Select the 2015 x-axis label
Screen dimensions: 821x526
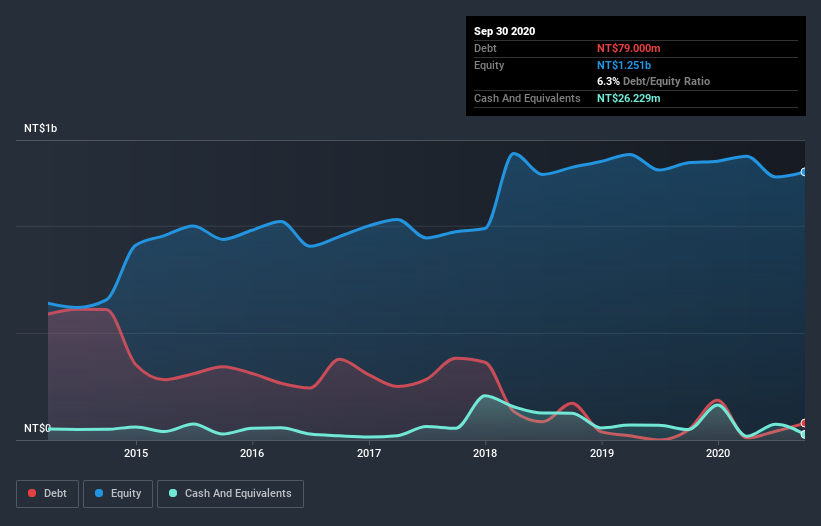[x=136, y=453]
